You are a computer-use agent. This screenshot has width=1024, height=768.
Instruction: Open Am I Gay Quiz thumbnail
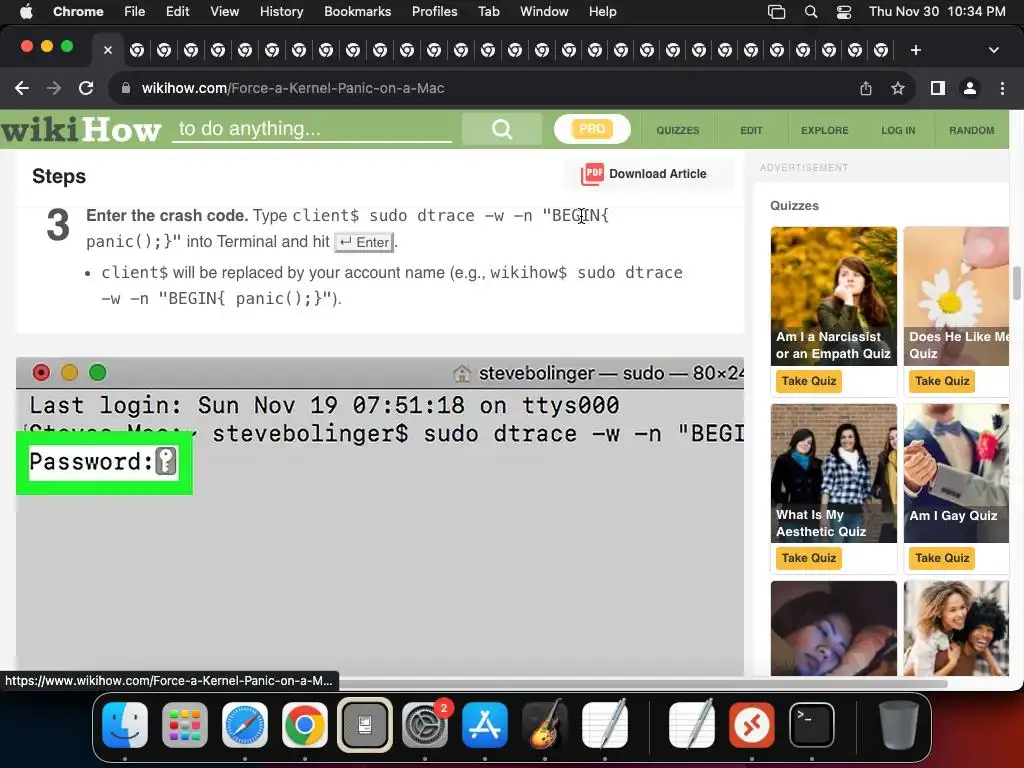click(956, 473)
